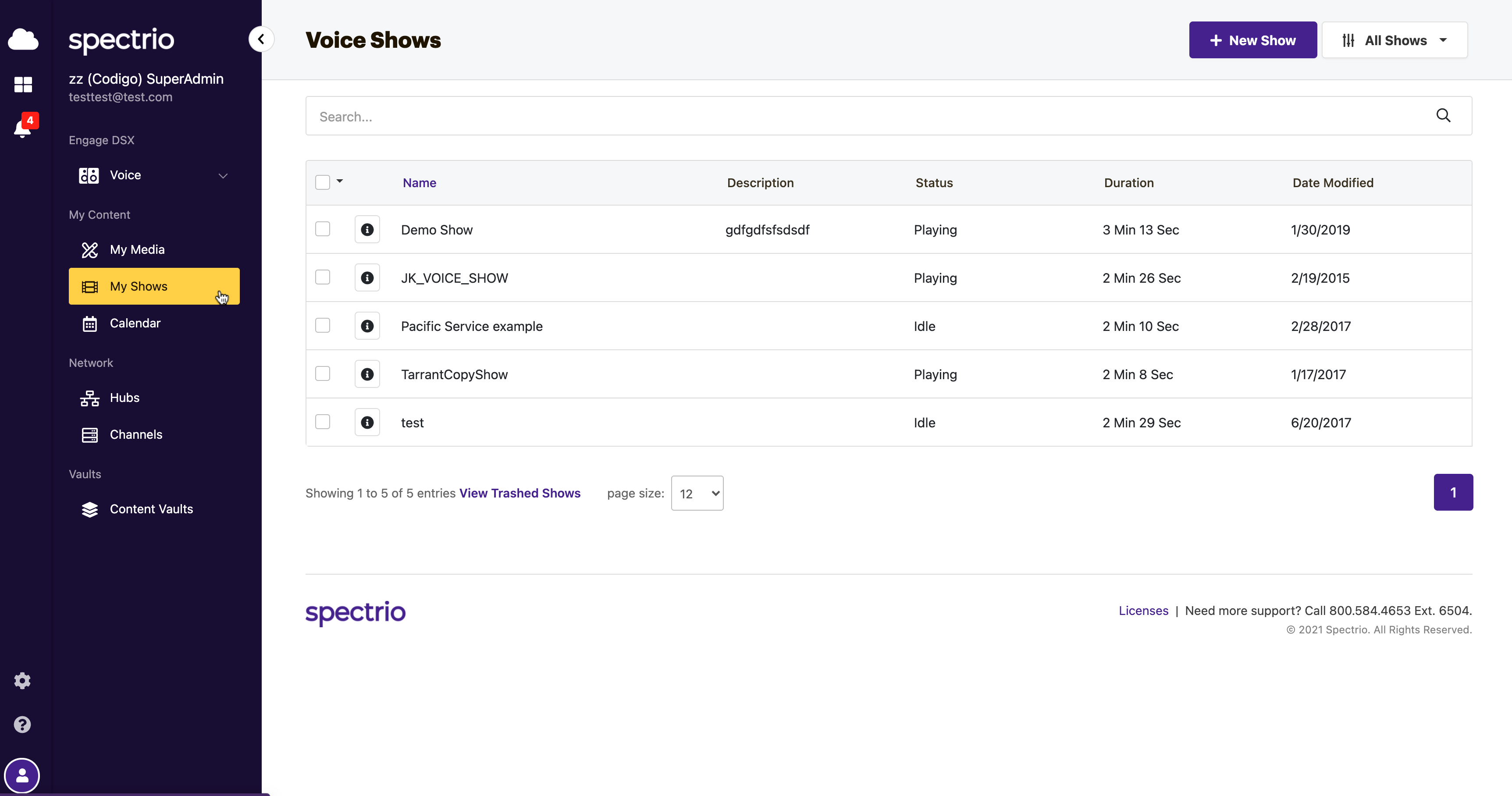Click the search magnifier icon
The image size is (1512, 796).
pos(1443,116)
